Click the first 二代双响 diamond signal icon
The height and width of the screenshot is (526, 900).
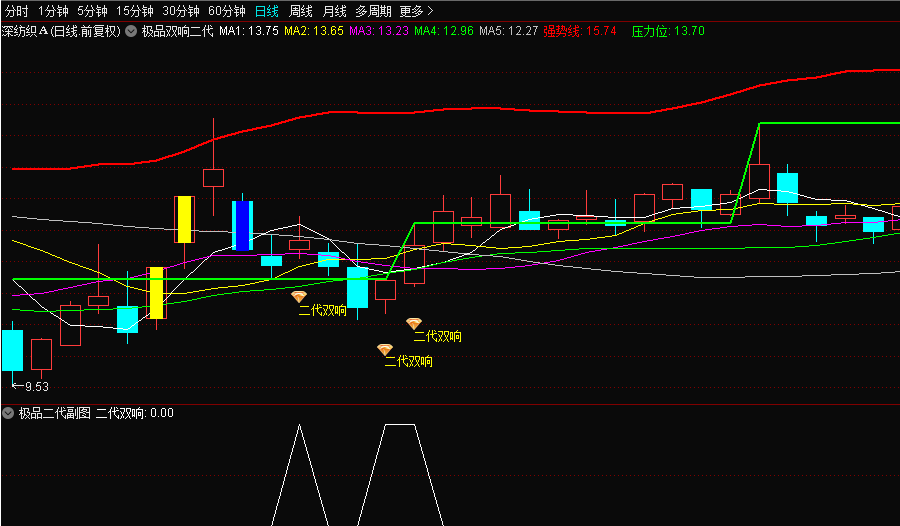click(299, 297)
